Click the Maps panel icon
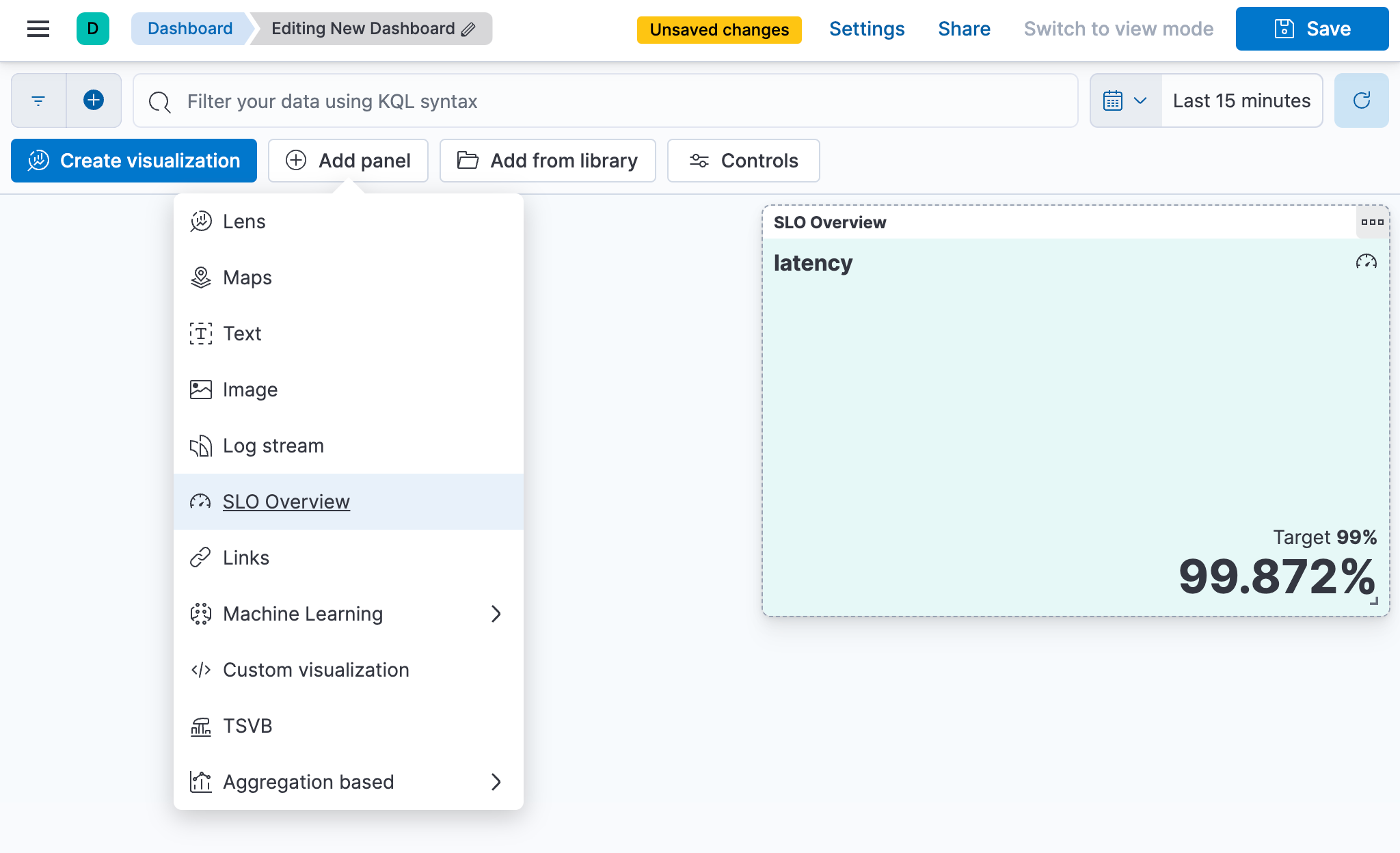The height and width of the screenshot is (853, 1400). (x=200, y=277)
